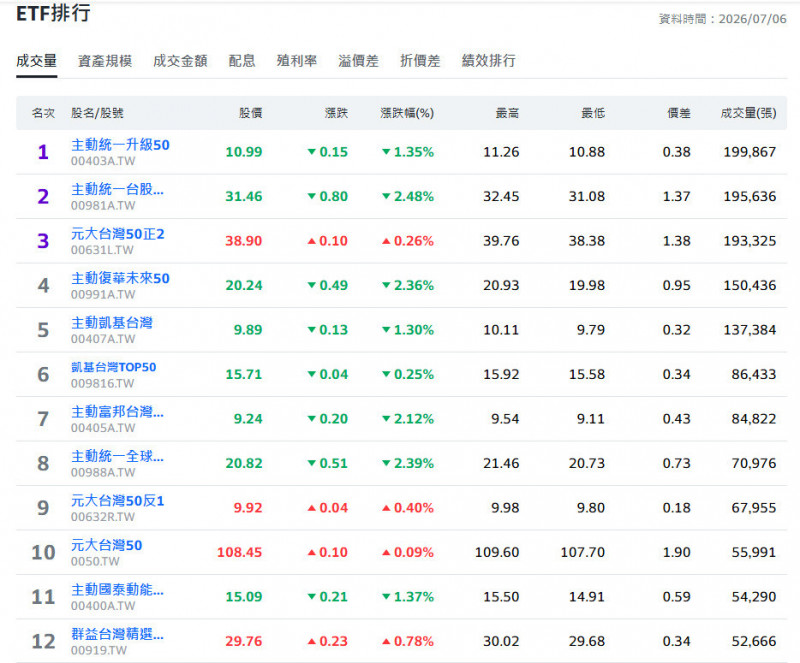This screenshot has width=800, height=663.
Task: Click stock code 00632R.TW
Action: tap(103, 517)
